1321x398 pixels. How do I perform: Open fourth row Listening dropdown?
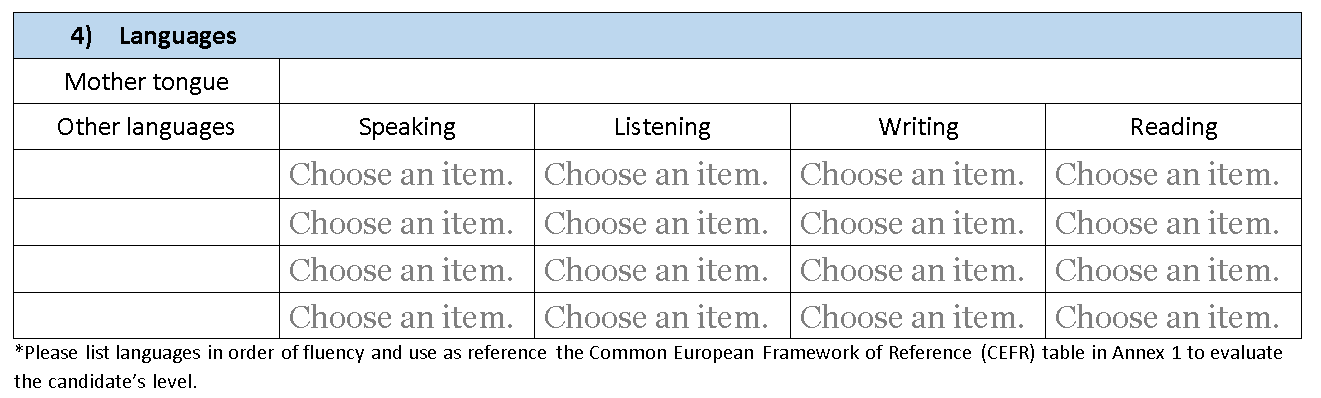656,317
